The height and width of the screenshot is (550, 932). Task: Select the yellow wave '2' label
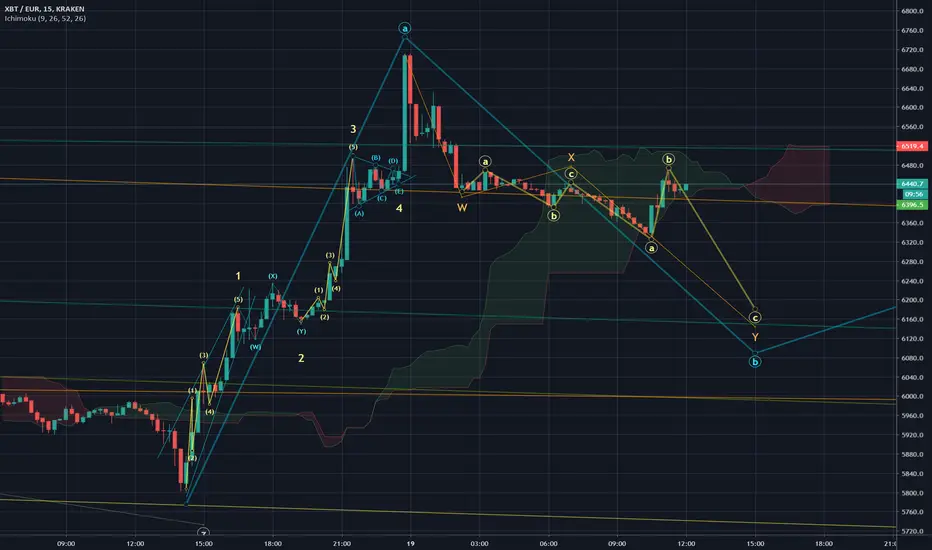301,358
